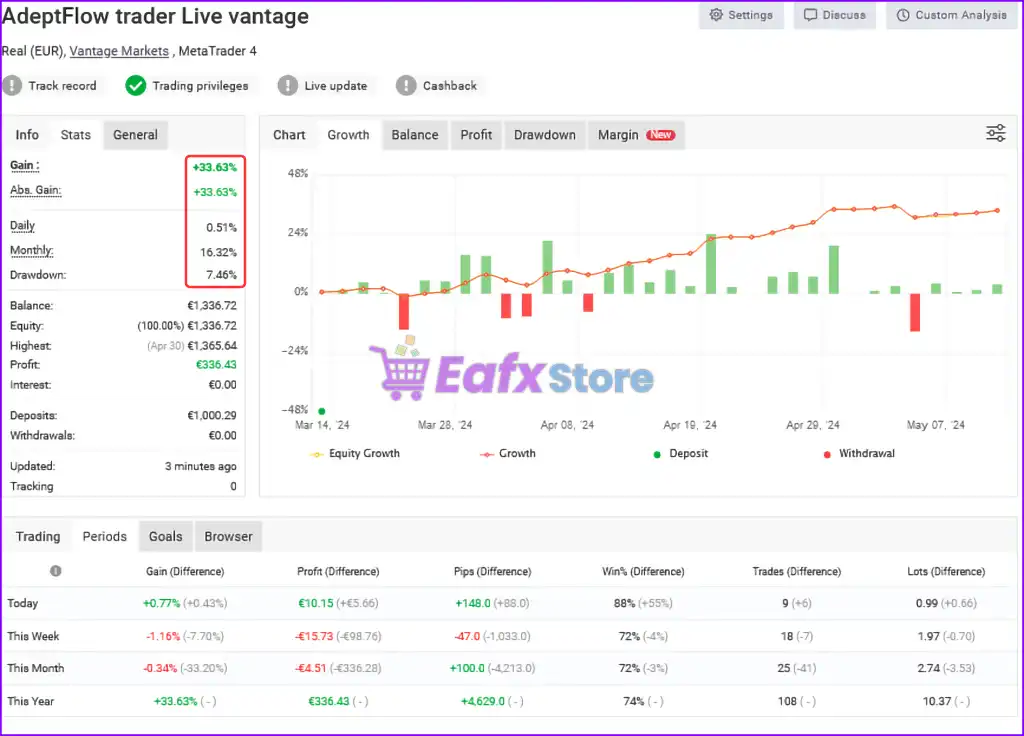Image resolution: width=1024 pixels, height=736 pixels.
Task: Show the Drawdown chart tab
Action: click(545, 135)
